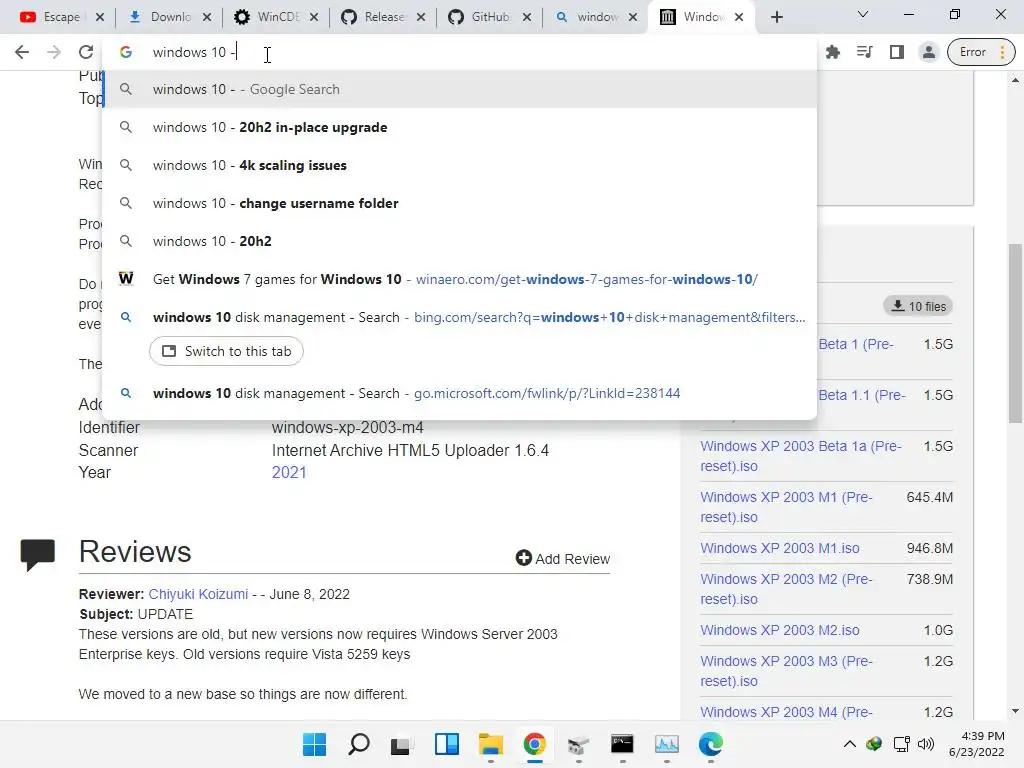Screen dimensions: 1024x768
Task: Download Windows XP 2003 M1 (Pre-reset).iso
Action: (786, 507)
